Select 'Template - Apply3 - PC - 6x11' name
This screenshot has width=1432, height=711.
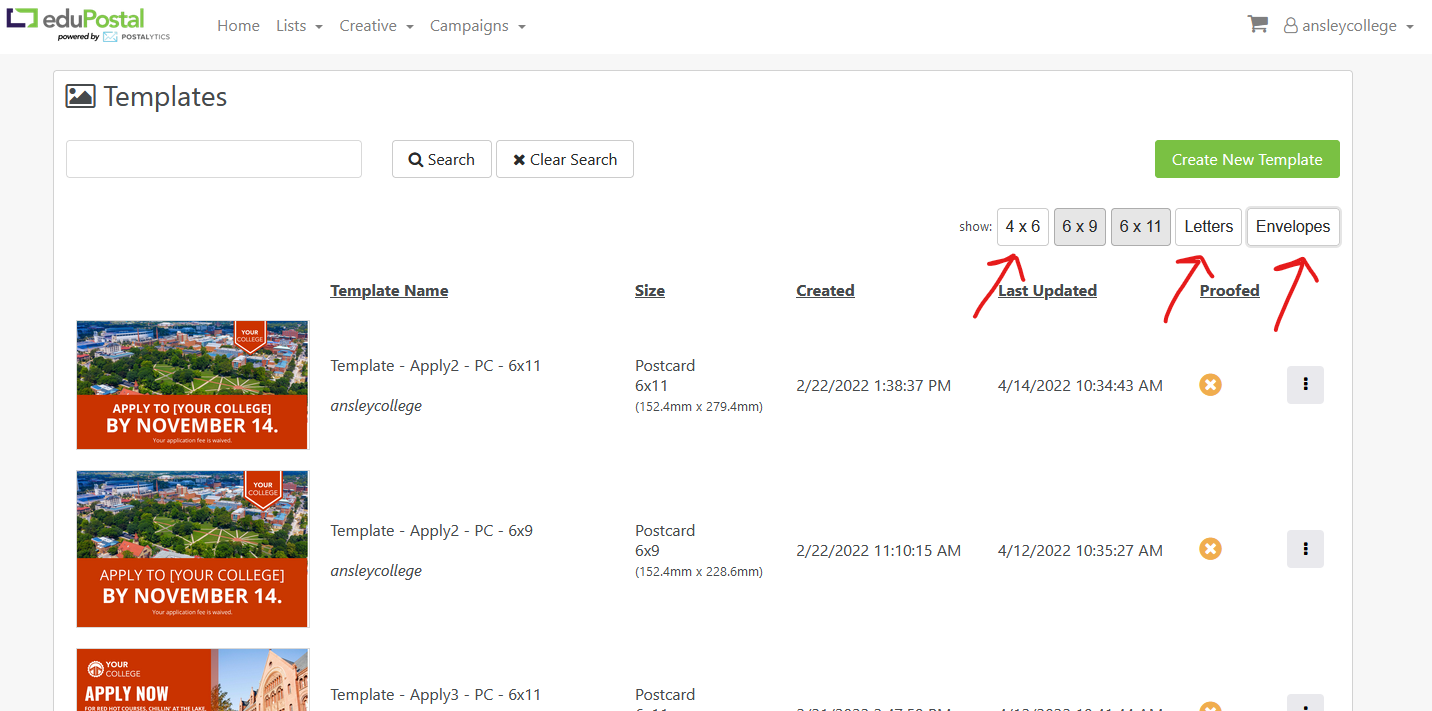pyautogui.click(x=436, y=695)
